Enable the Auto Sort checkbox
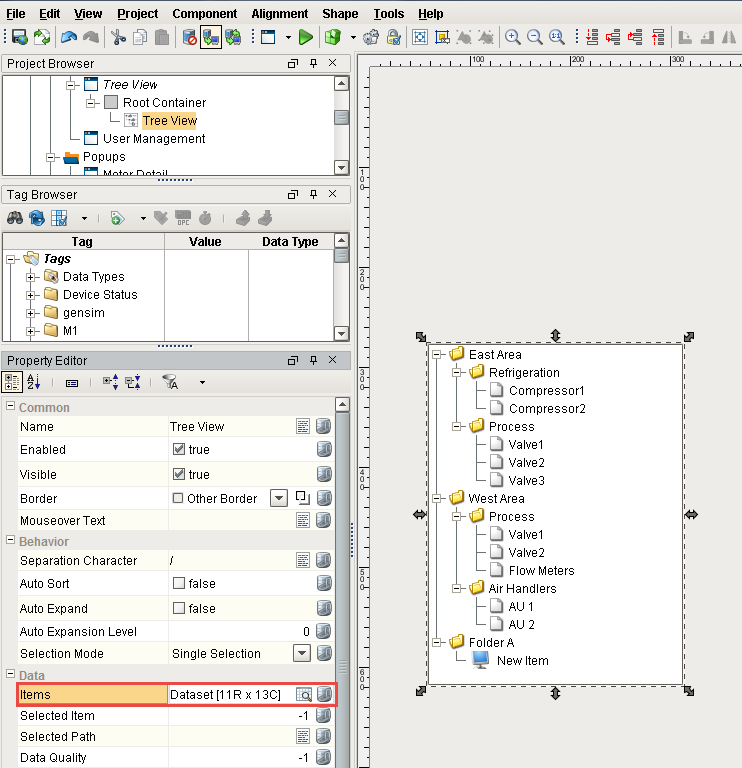The image size is (742, 768). pos(179,583)
